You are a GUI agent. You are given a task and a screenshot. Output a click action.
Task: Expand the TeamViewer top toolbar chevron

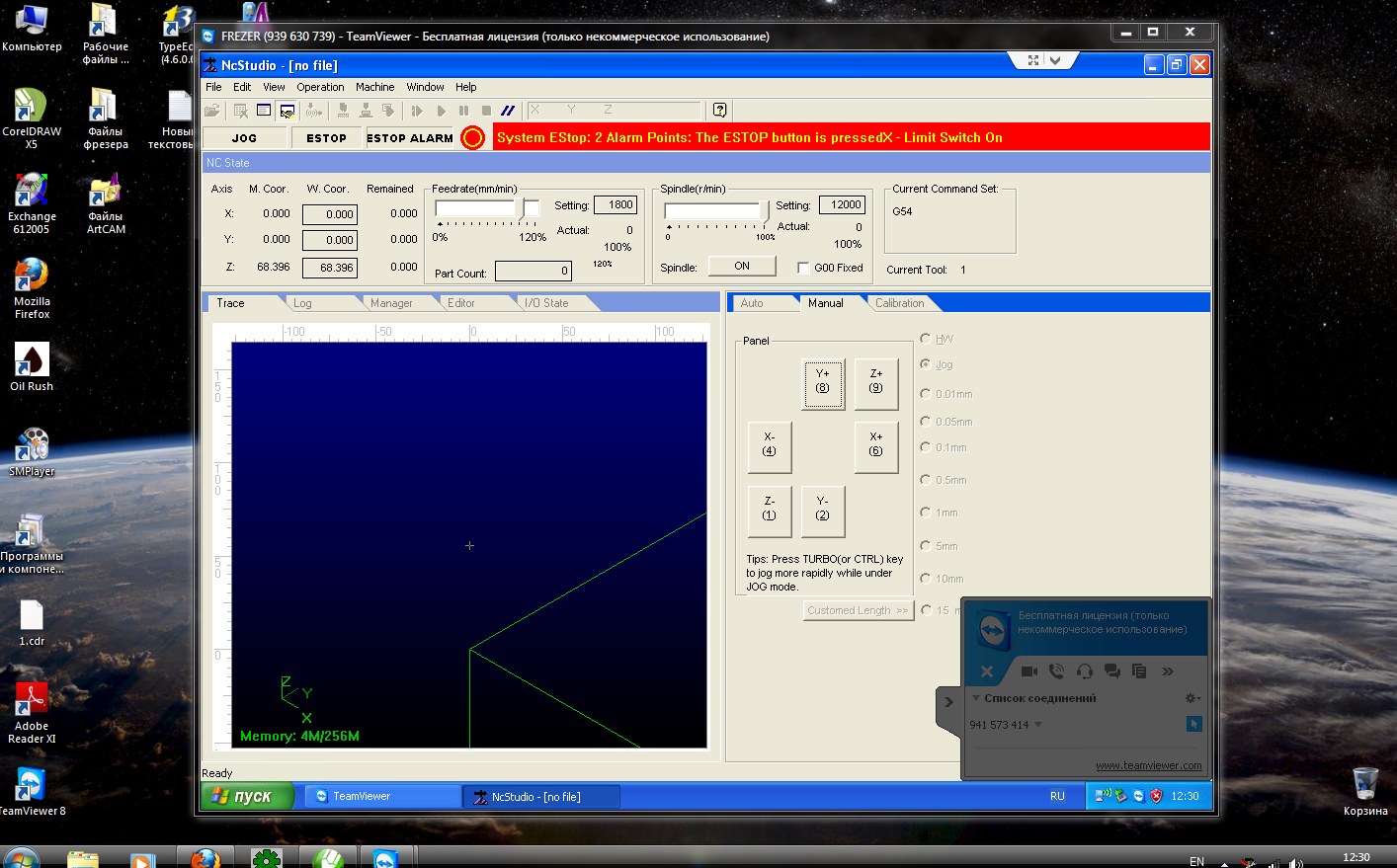1055,60
